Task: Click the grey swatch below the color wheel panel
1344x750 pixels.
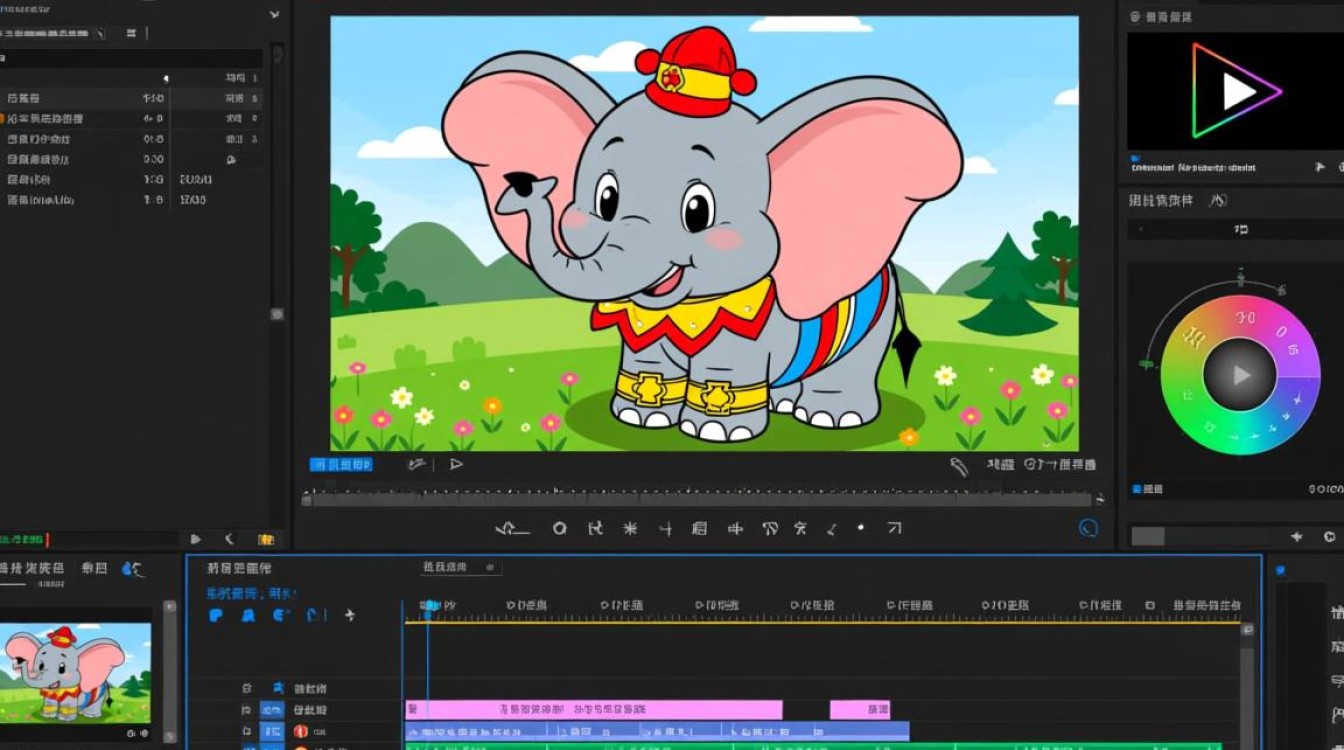Action: (x=1148, y=537)
